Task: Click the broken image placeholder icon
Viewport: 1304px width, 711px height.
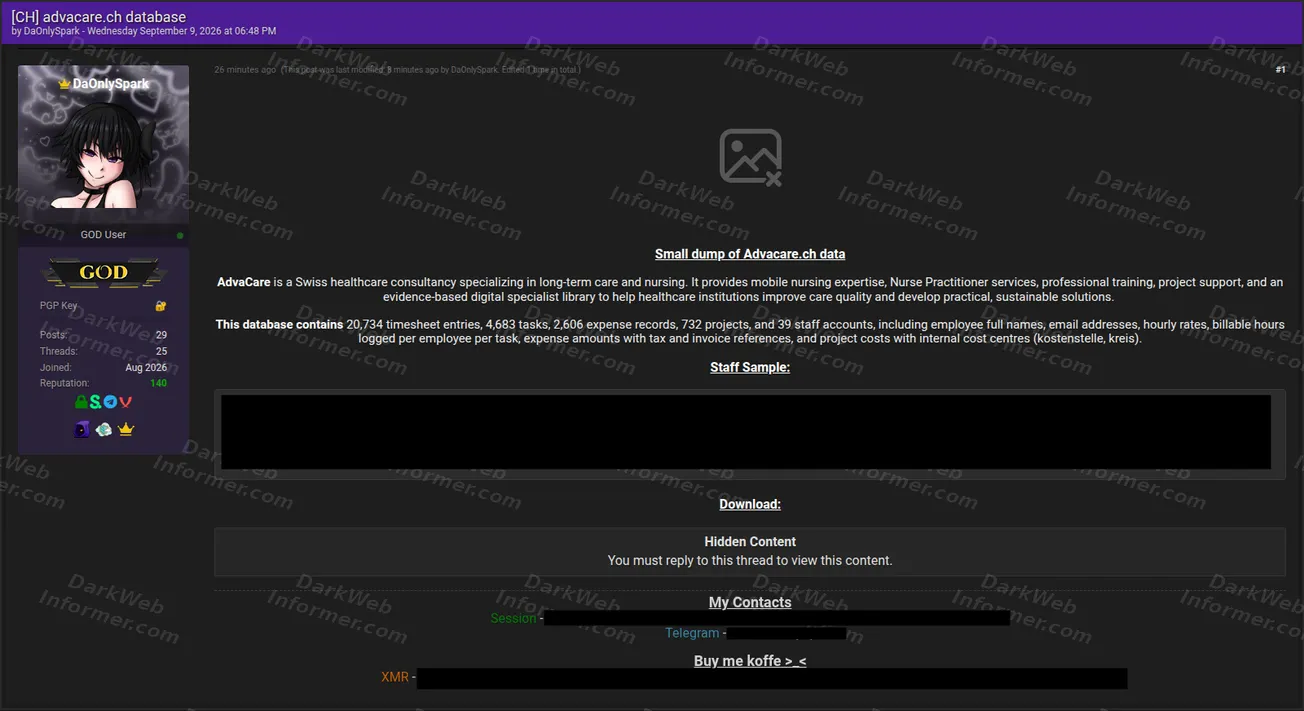Action: (750, 157)
